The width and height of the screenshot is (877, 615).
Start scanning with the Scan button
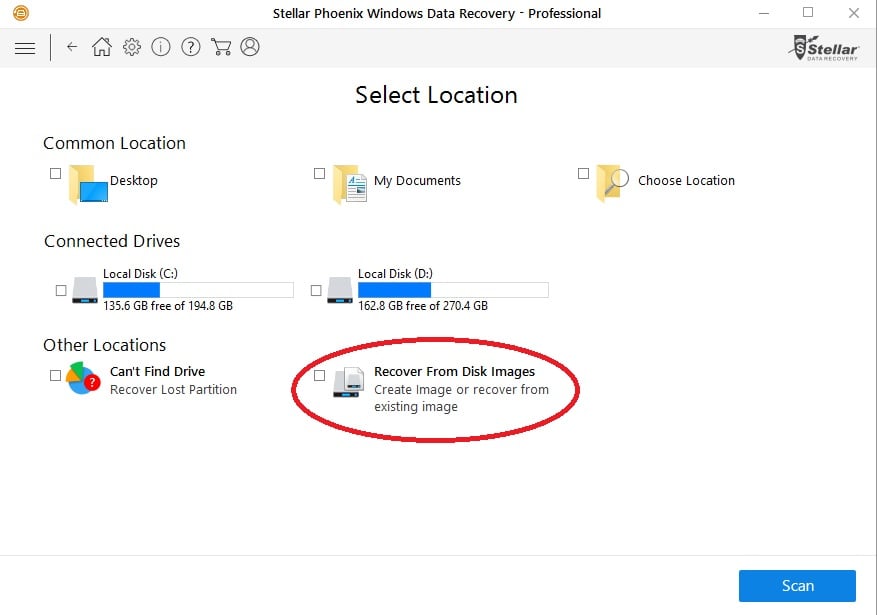[x=797, y=586]
